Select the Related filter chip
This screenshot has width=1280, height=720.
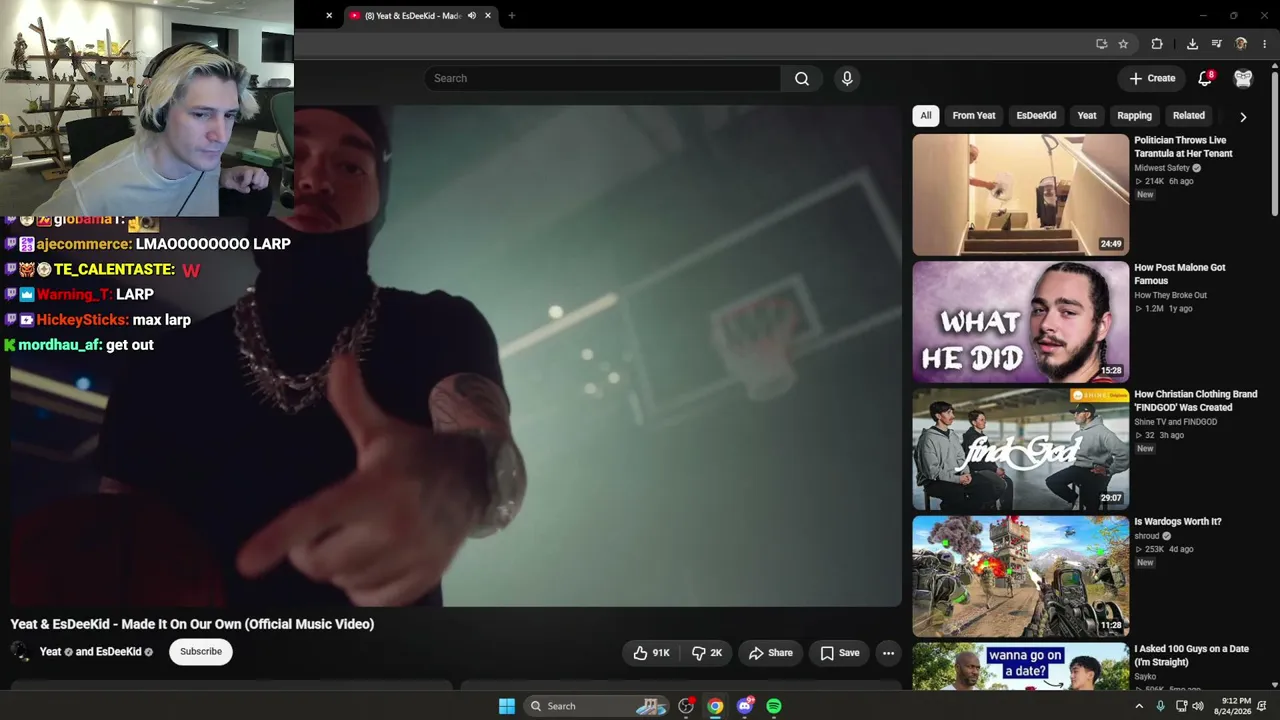[1189, 116]
